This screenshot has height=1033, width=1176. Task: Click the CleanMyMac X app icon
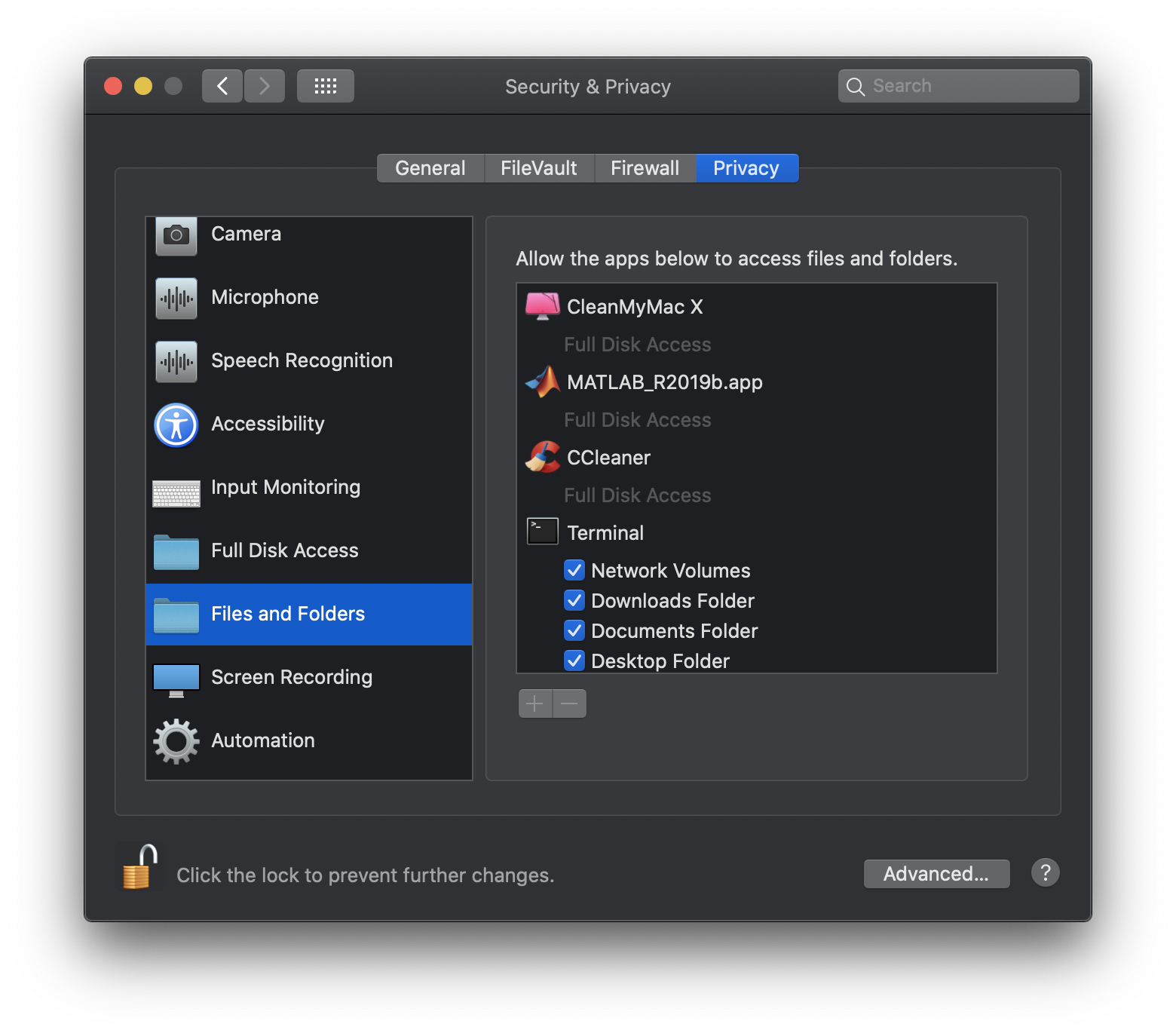point(543,306)
